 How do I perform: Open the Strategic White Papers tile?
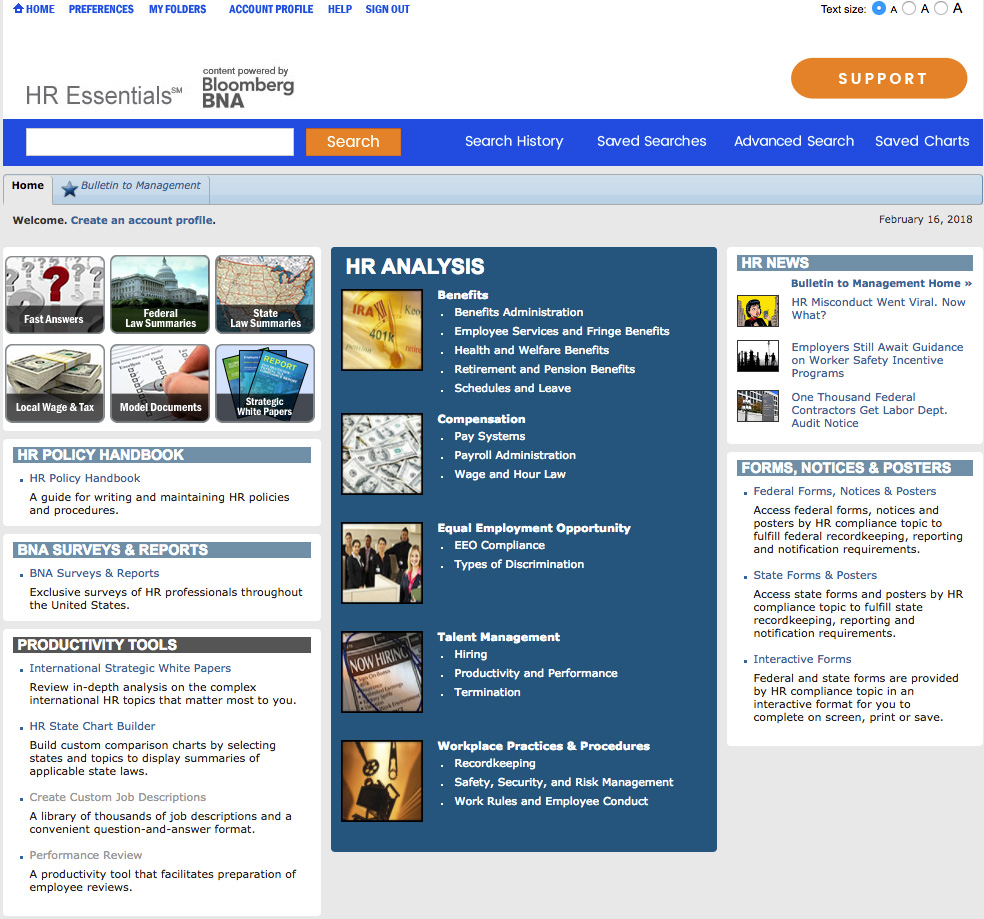(265, 383)
